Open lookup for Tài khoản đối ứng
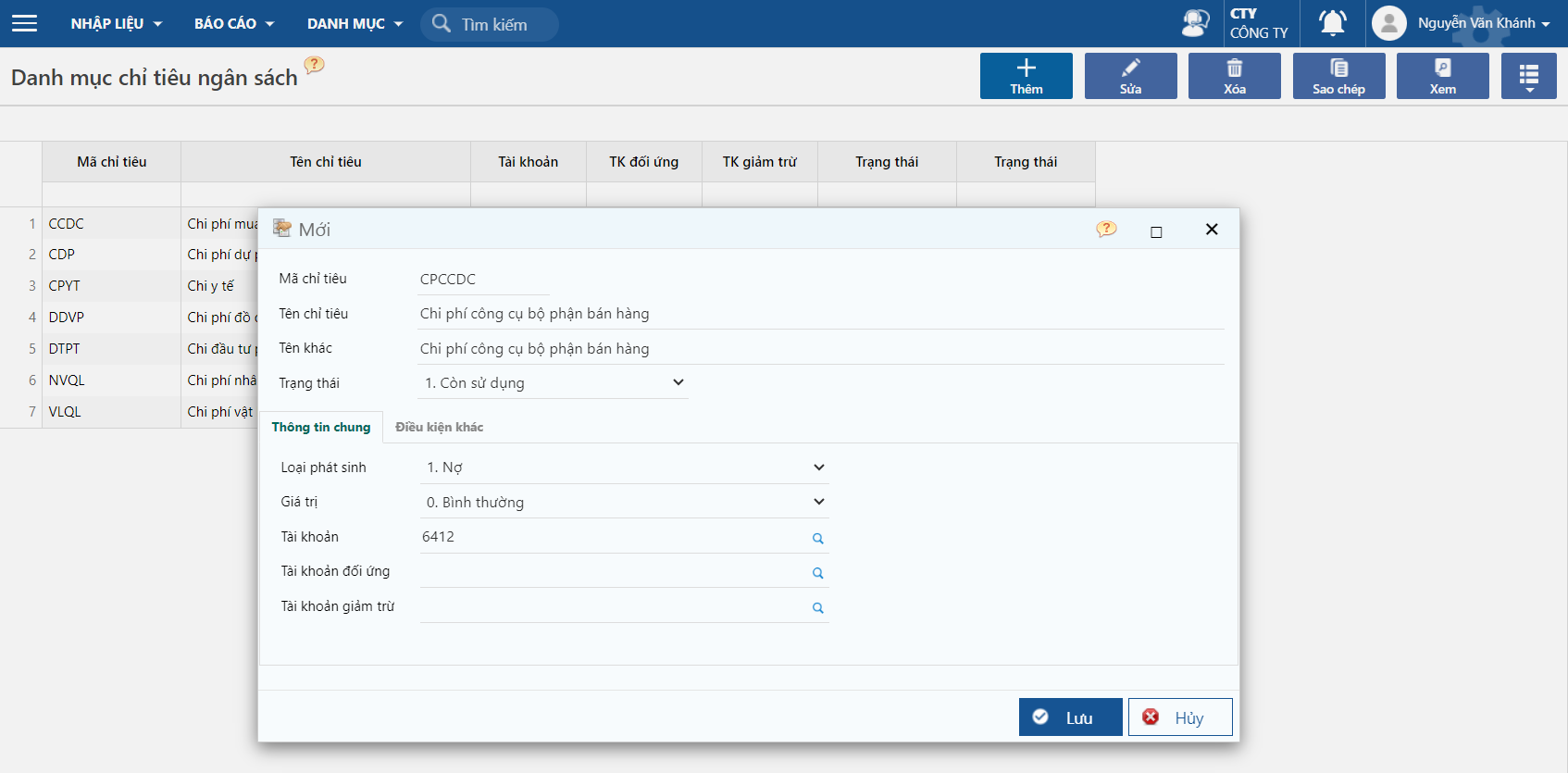This screenshot has height=773, width=1568. (x=817, y=573)
